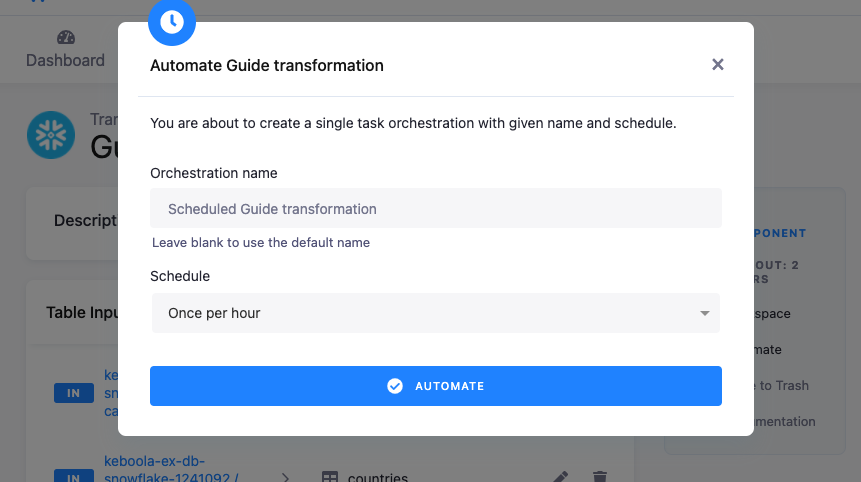Click the first IN badge in Table Input
861x482 pixels.
73,394
